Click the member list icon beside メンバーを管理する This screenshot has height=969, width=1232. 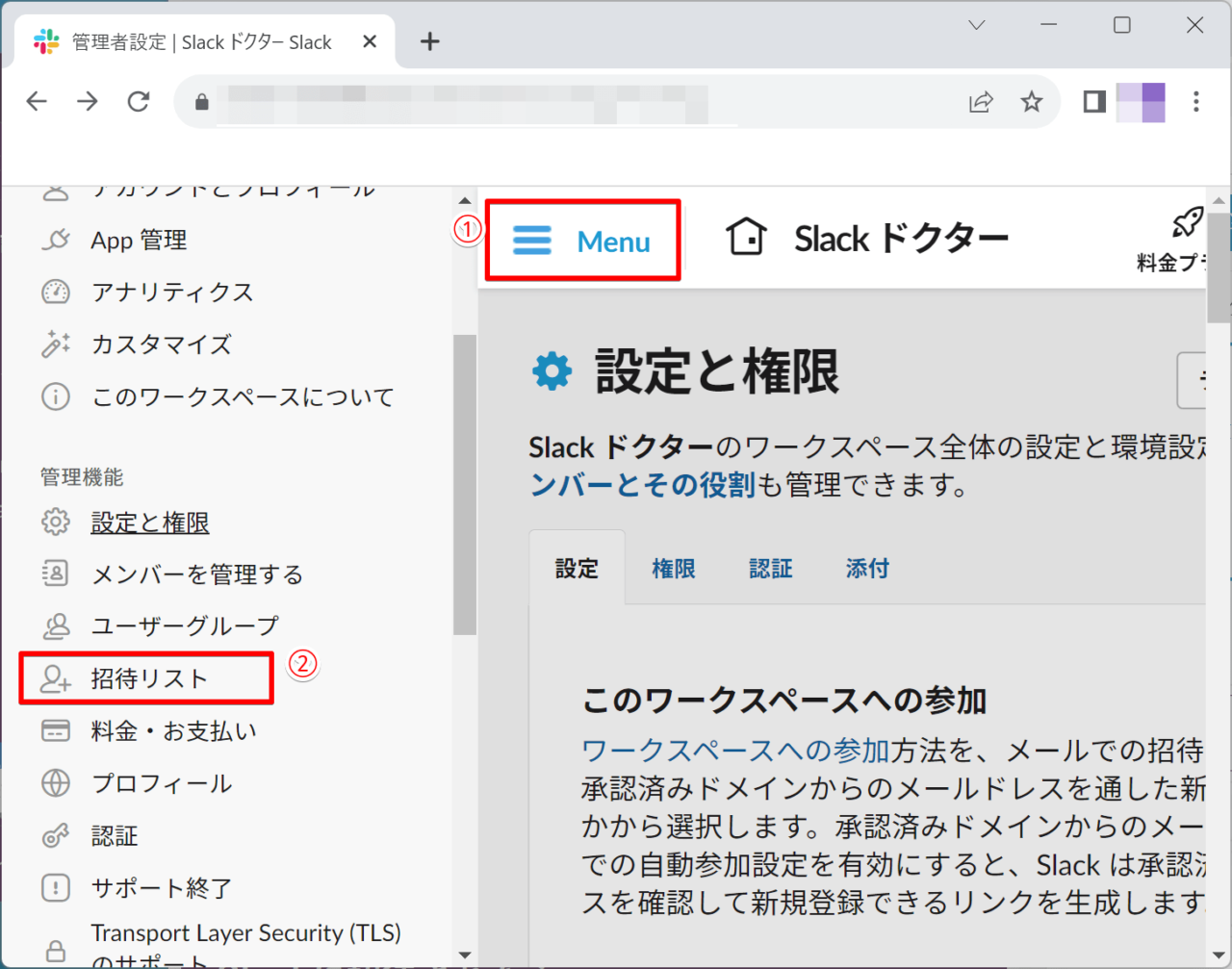tap(56, 574)
